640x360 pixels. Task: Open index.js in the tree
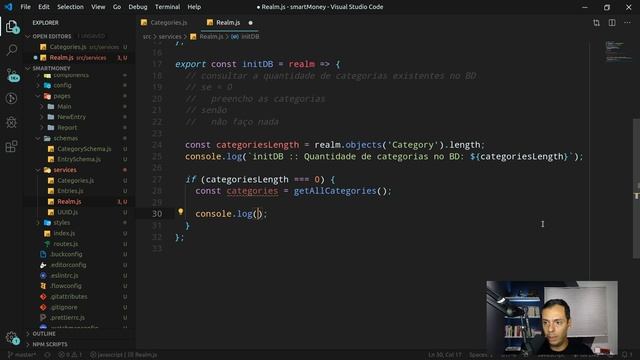pos(64,233)
